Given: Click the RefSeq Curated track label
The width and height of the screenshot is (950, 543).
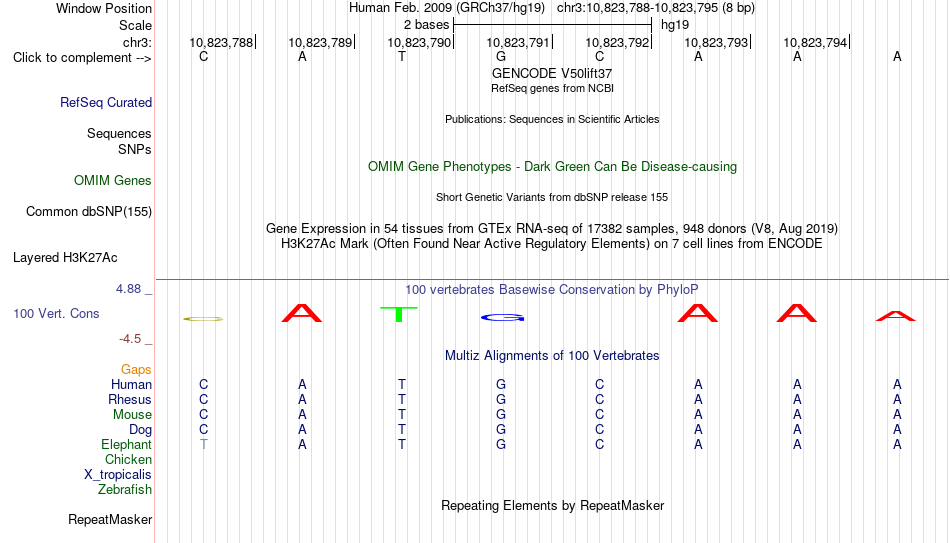Looking at the screenshot, I should coord(105,102).
